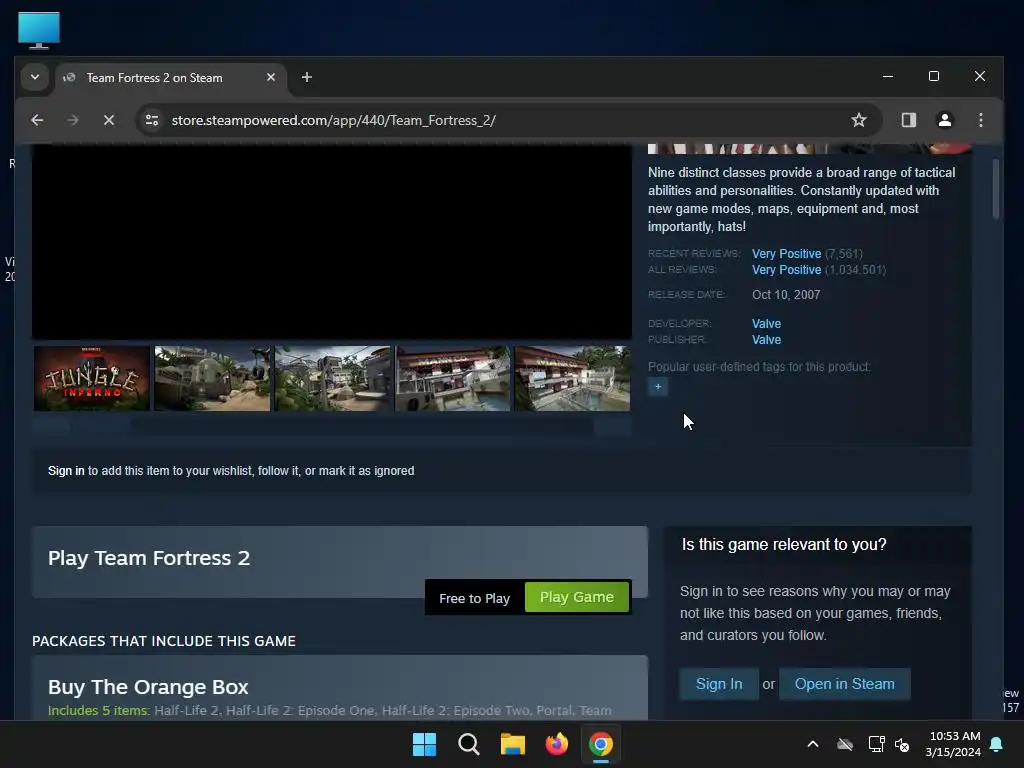Click the 'Free to Play' price label

coord(474,598)
